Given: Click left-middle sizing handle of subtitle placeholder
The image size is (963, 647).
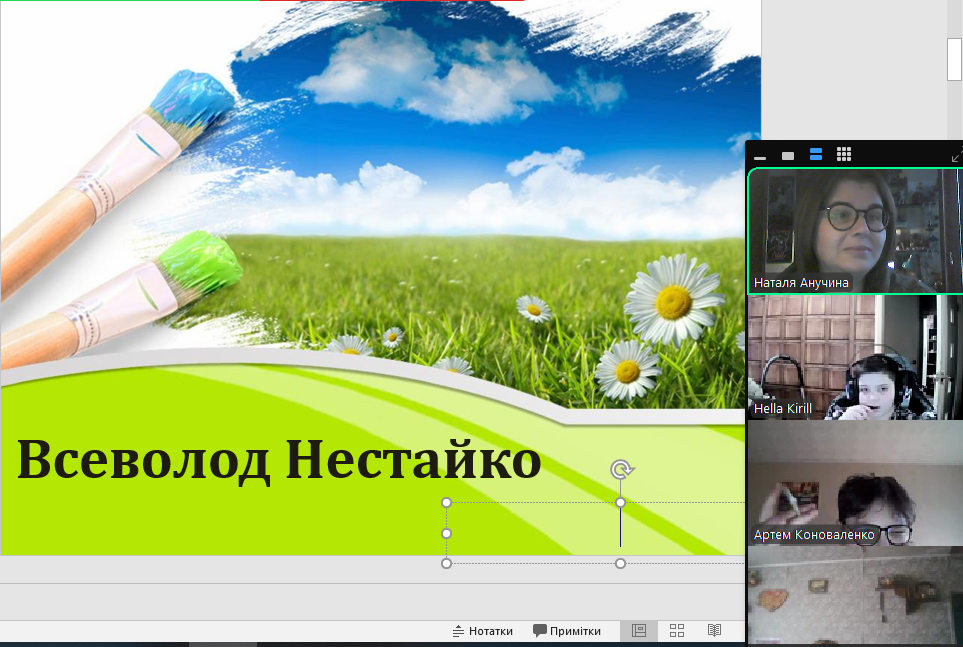Looking at the screenshot, I should 446,533.
